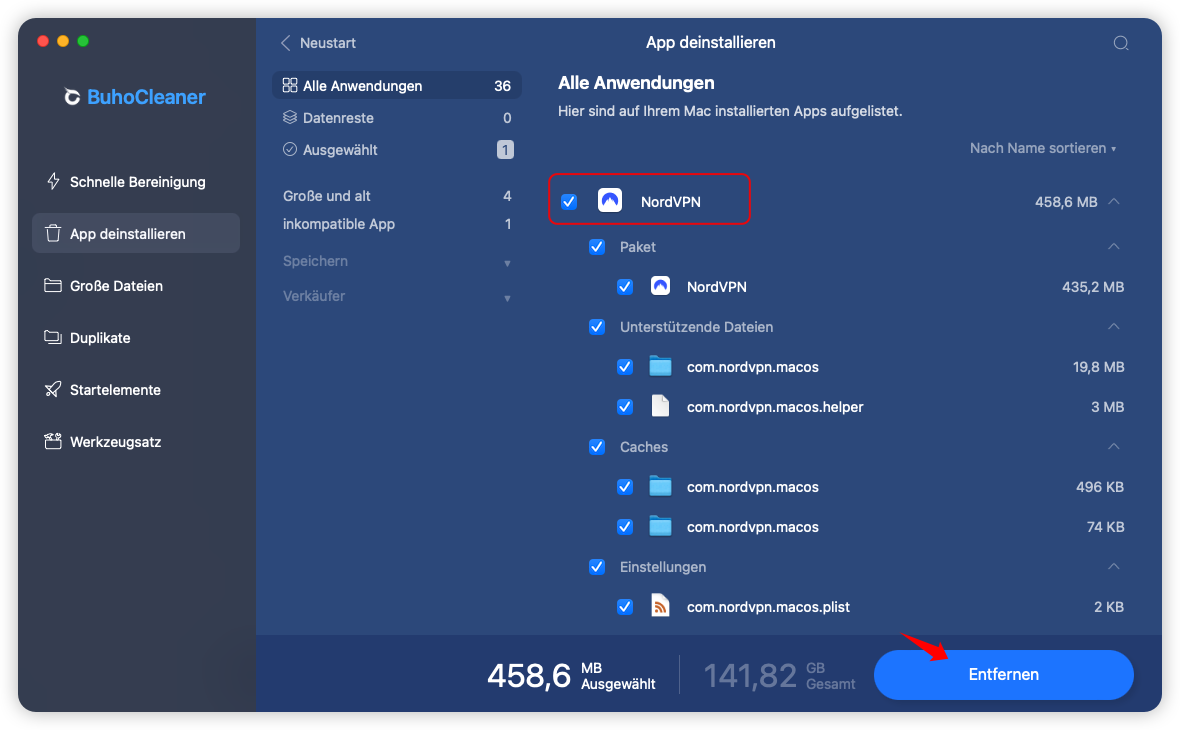Uncheck the NordVPN 435,2 MB package checkbox

(x=625, y=287)
